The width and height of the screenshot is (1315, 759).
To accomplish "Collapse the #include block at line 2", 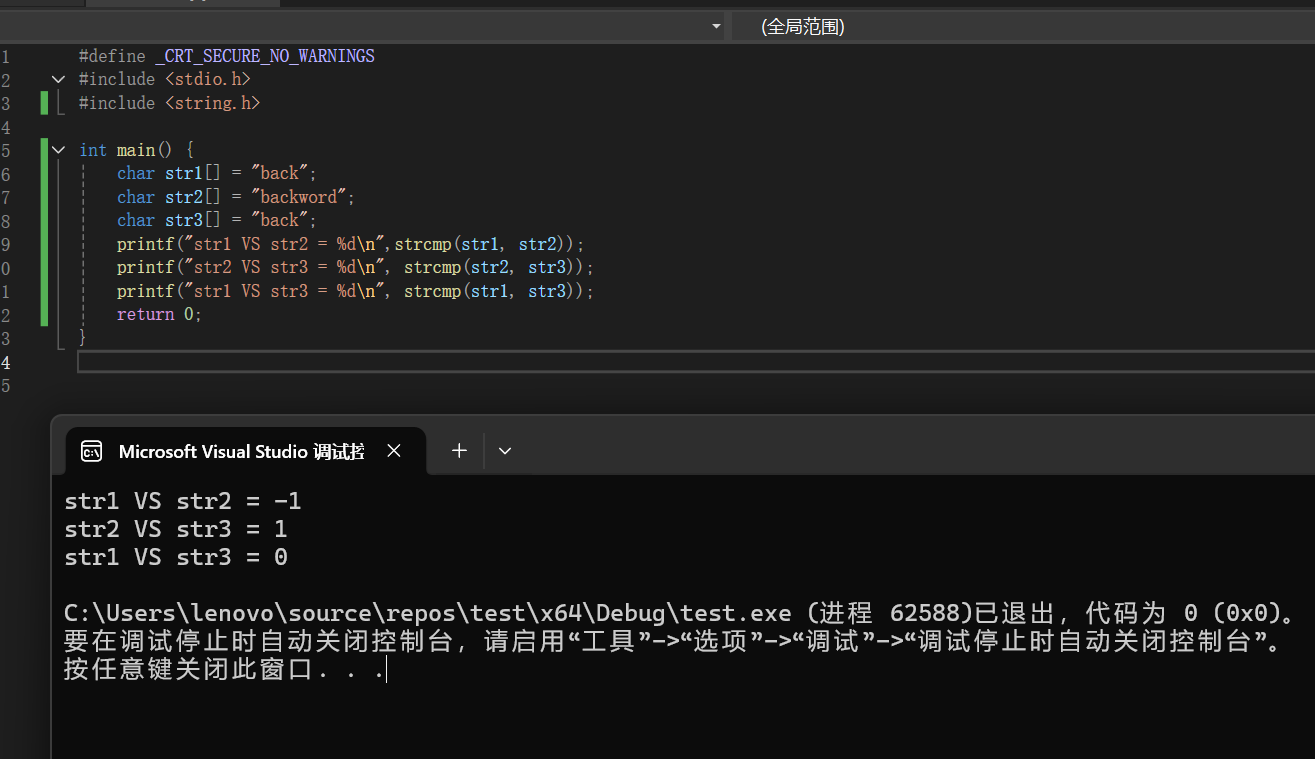I will [x=58, y=79].
